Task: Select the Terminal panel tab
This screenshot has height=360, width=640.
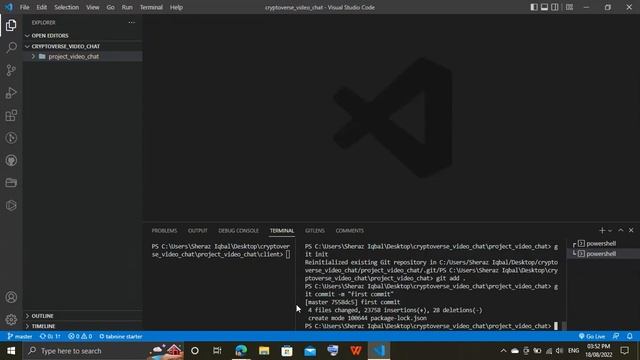Action: [282, 231]
